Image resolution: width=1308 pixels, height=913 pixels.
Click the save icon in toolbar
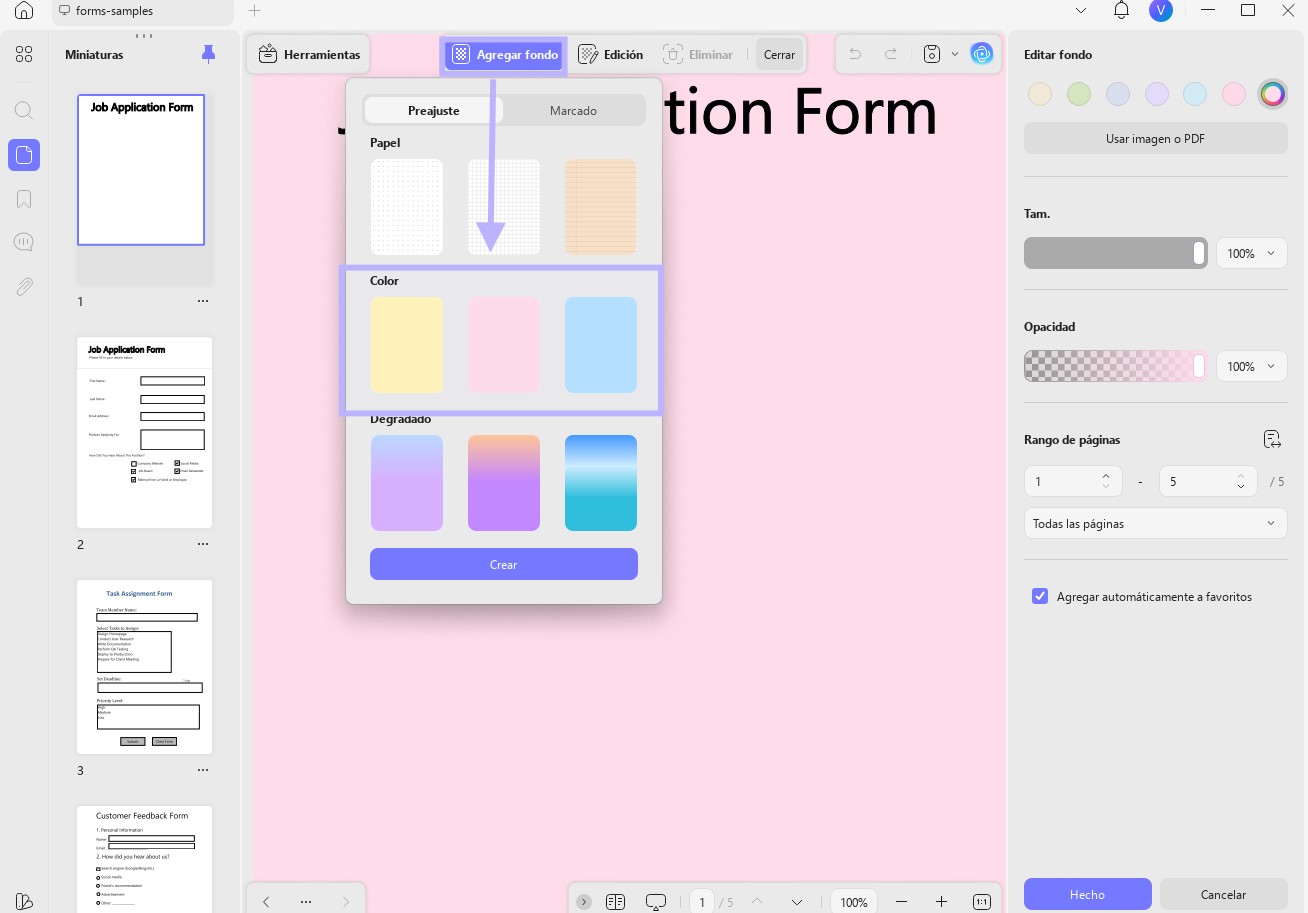click(932, 54)
